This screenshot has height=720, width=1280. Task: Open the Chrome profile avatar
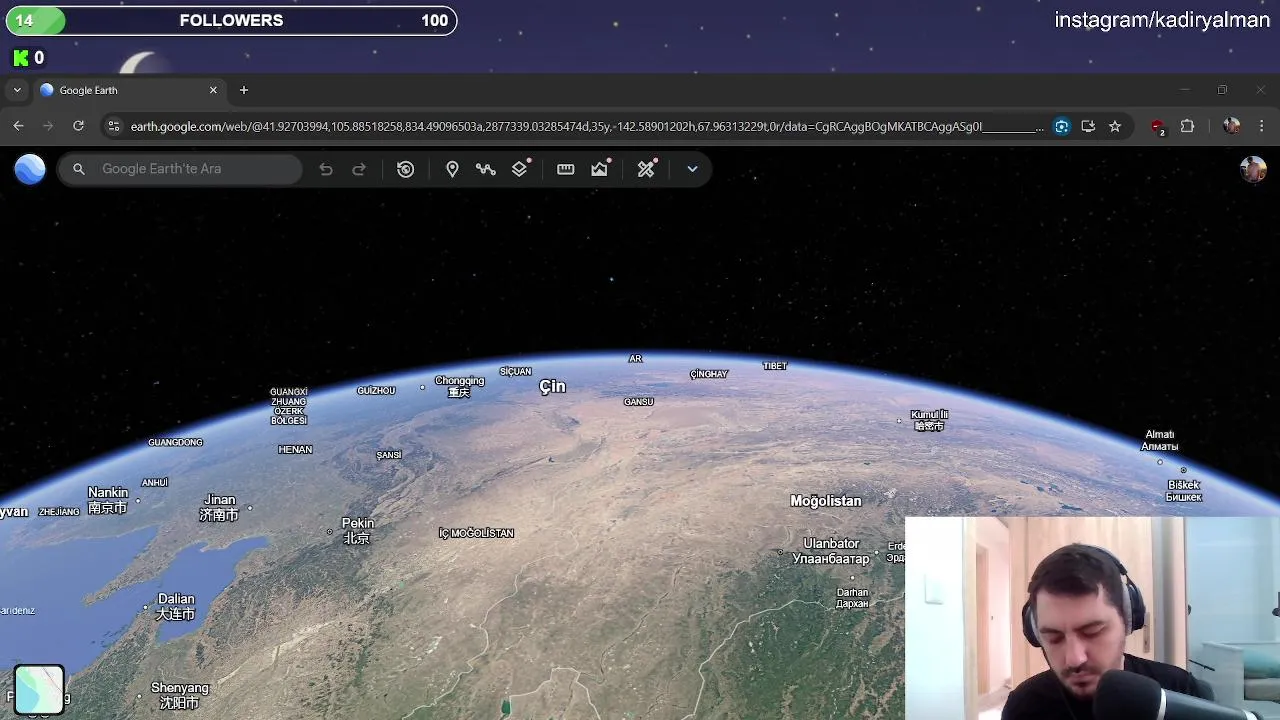1231,126
